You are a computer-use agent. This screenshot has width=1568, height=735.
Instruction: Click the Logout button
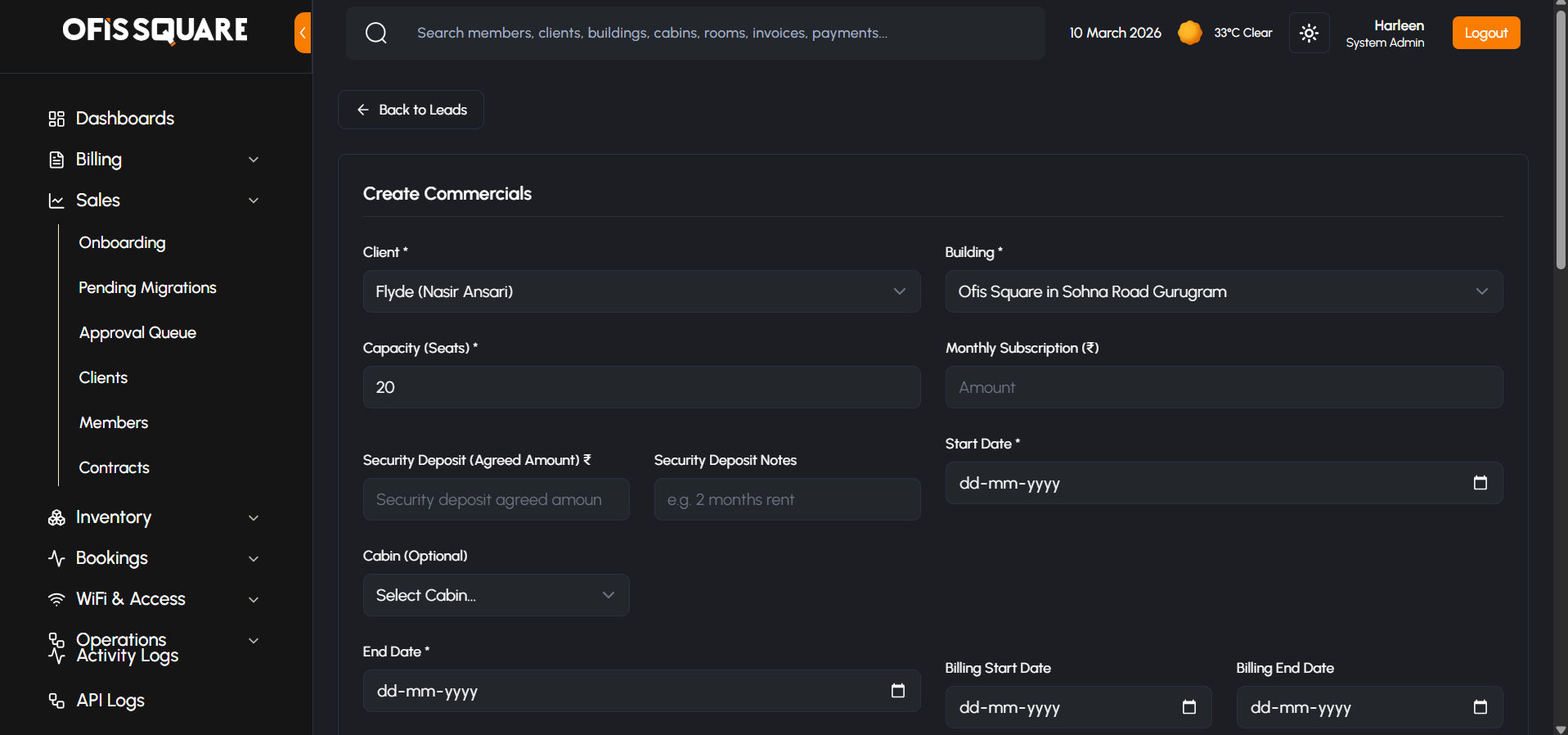(x=1485, y=33)
